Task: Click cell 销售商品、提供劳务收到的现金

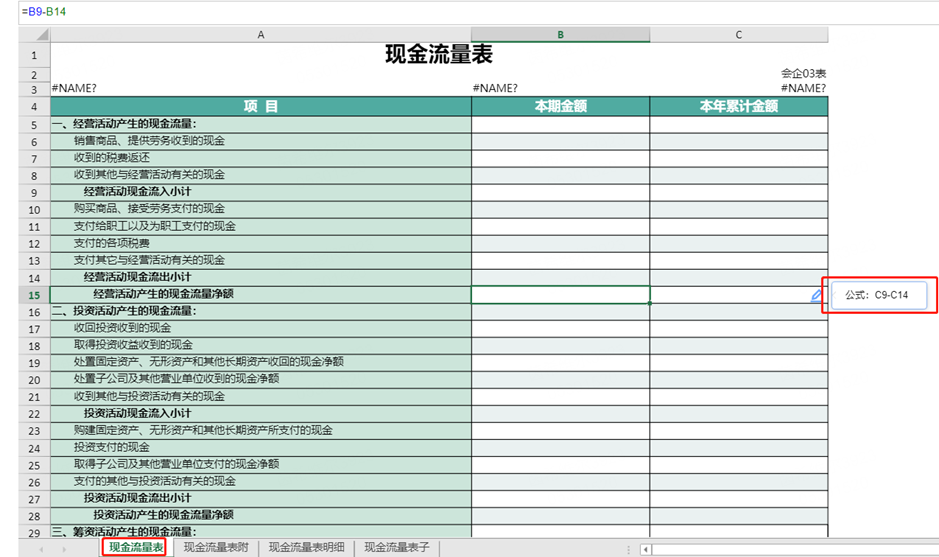Action: pos(261,141)
